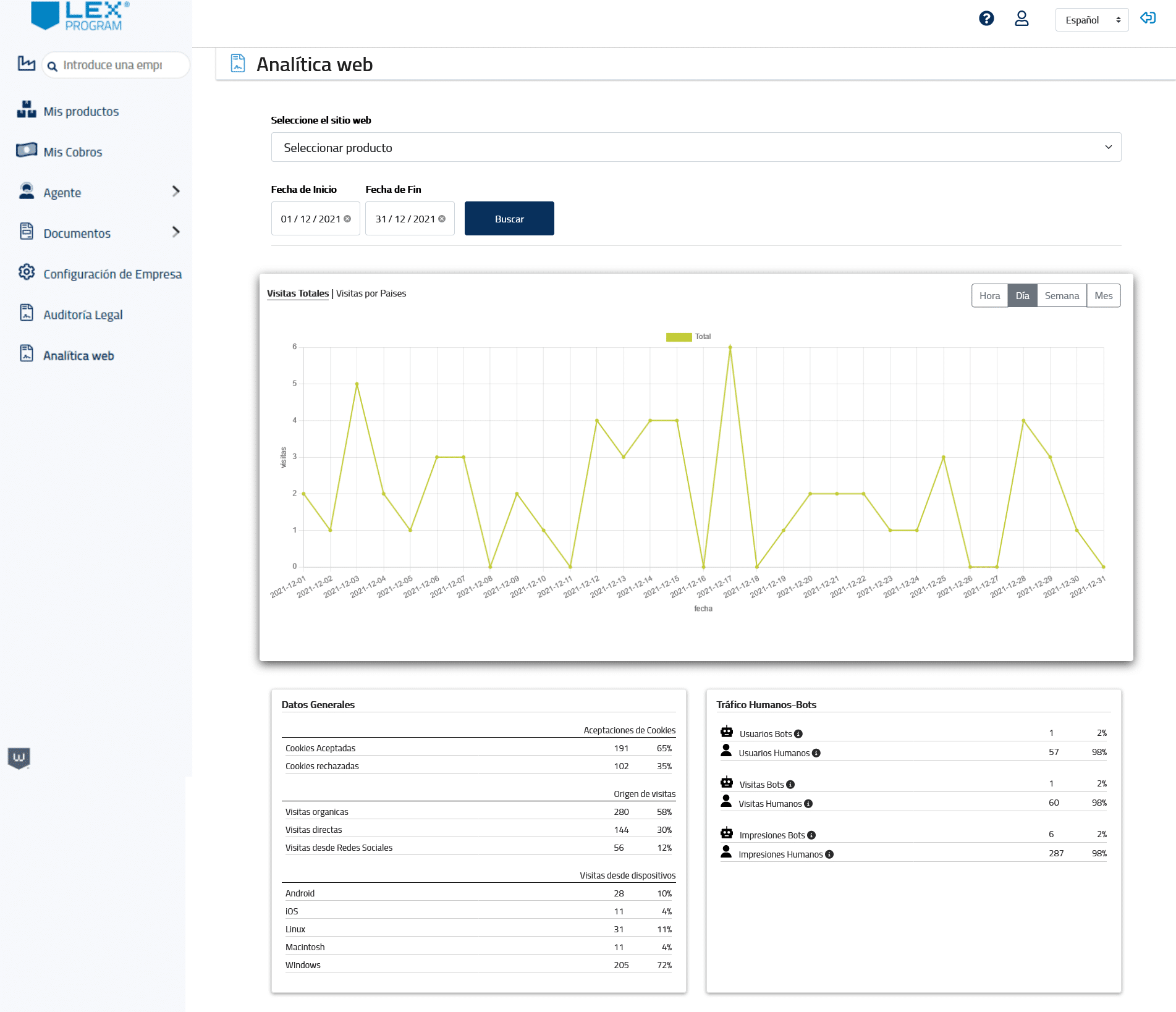Click the help question mark icon
This screenshot has width=1176, height=1012.
coord(986,19)
